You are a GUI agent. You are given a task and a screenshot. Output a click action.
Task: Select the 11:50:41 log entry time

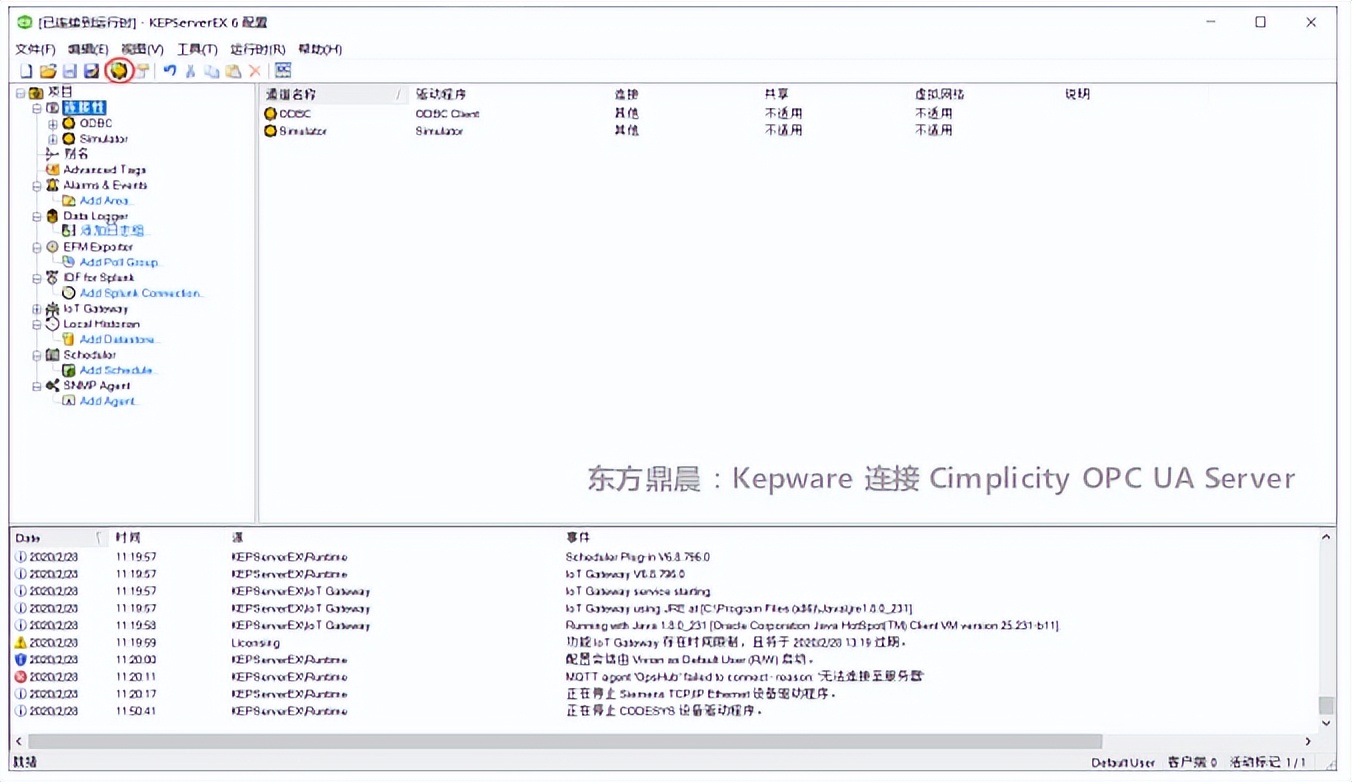[x=135, y=711]
